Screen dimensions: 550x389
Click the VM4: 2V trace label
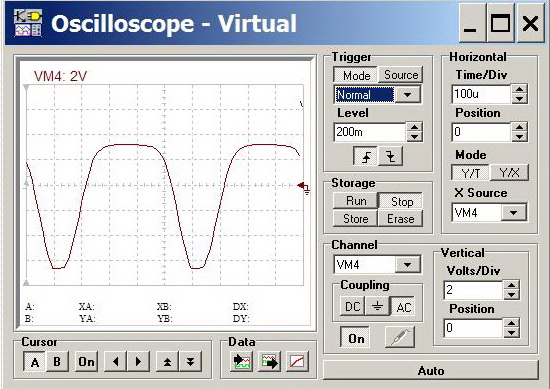pos(60,76)
